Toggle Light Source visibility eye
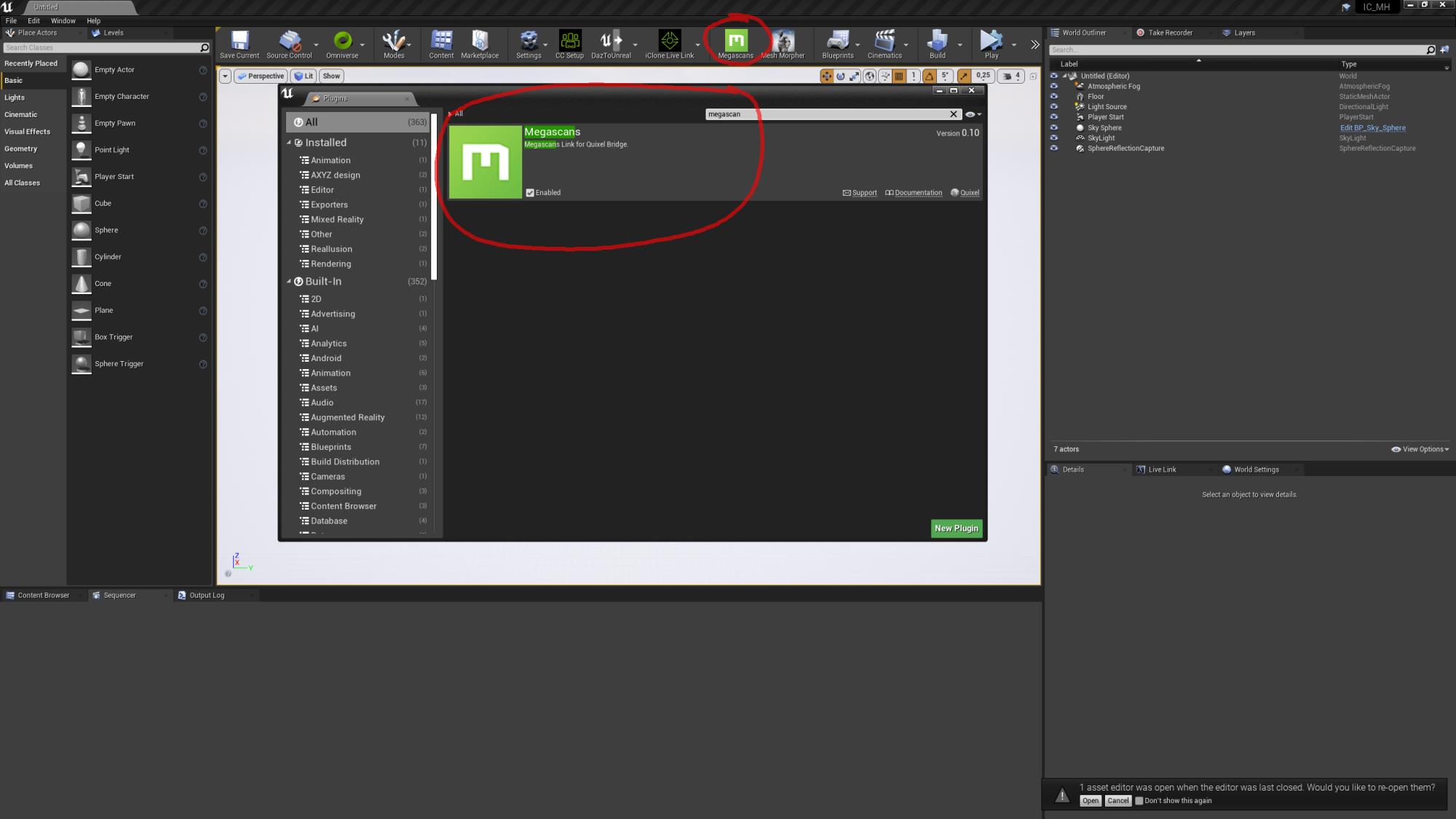Screen dimensions: 1456x819 click(1053, 106)
